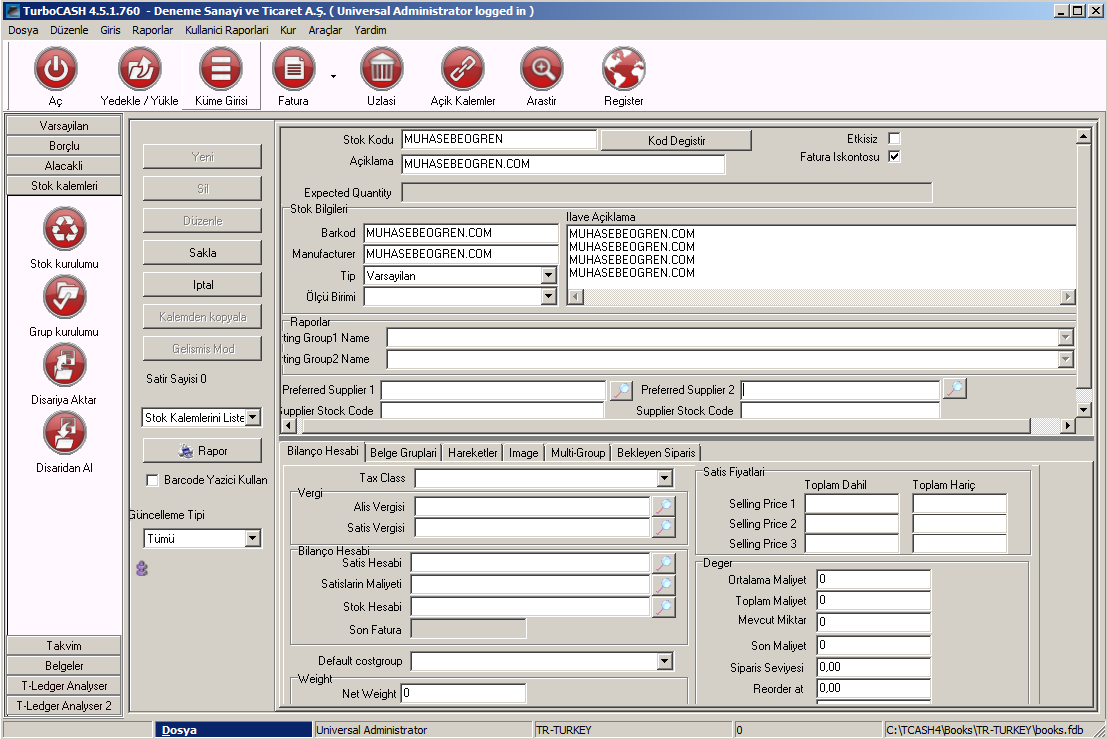This screenshot has width=1108, height=739.
Task: Click the Satis Vergisi lookup magnifier
Action: pyautogui.click(x=664, y=527)
